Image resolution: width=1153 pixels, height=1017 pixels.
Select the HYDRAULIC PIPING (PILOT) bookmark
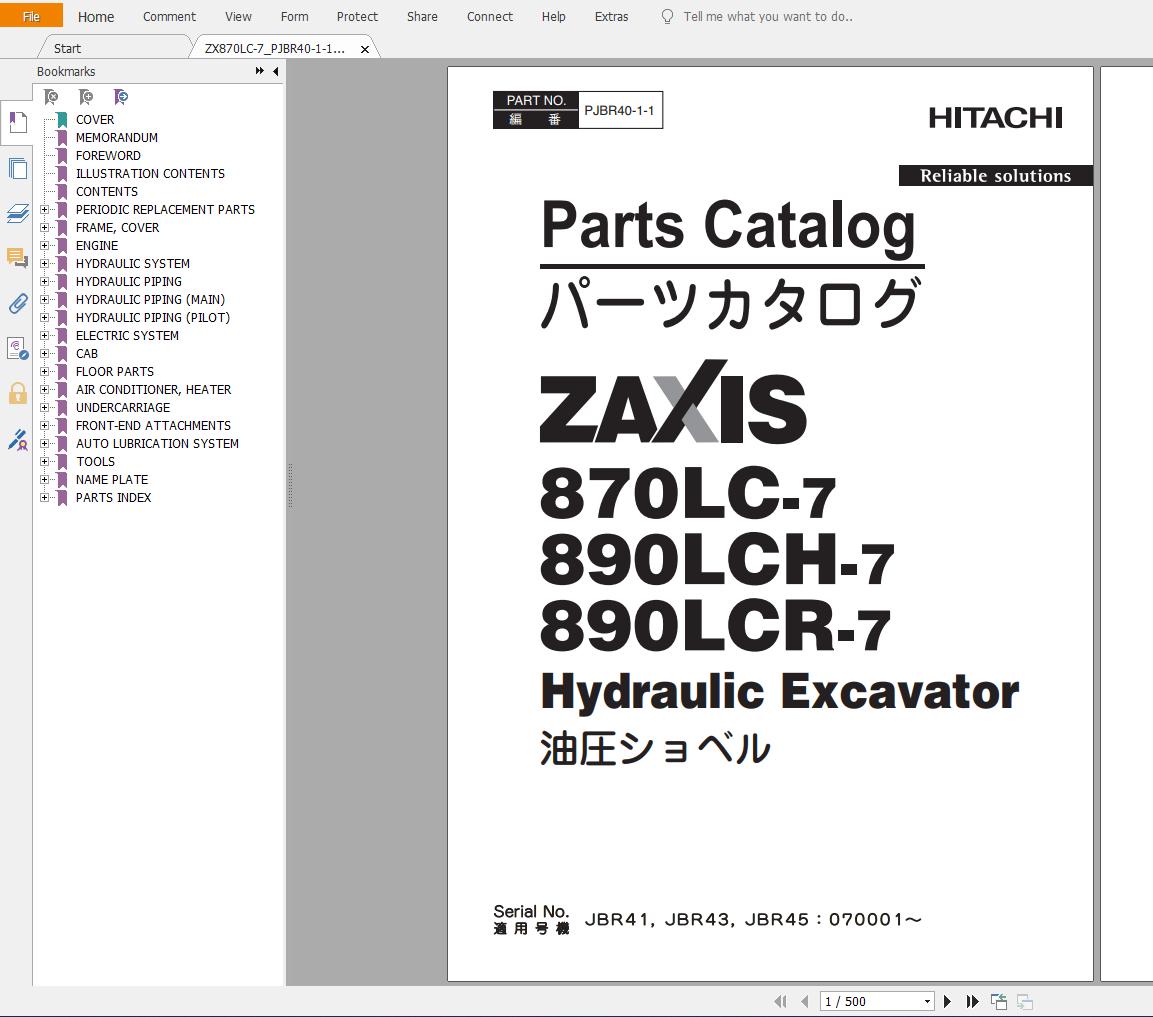tap(153, 318)
